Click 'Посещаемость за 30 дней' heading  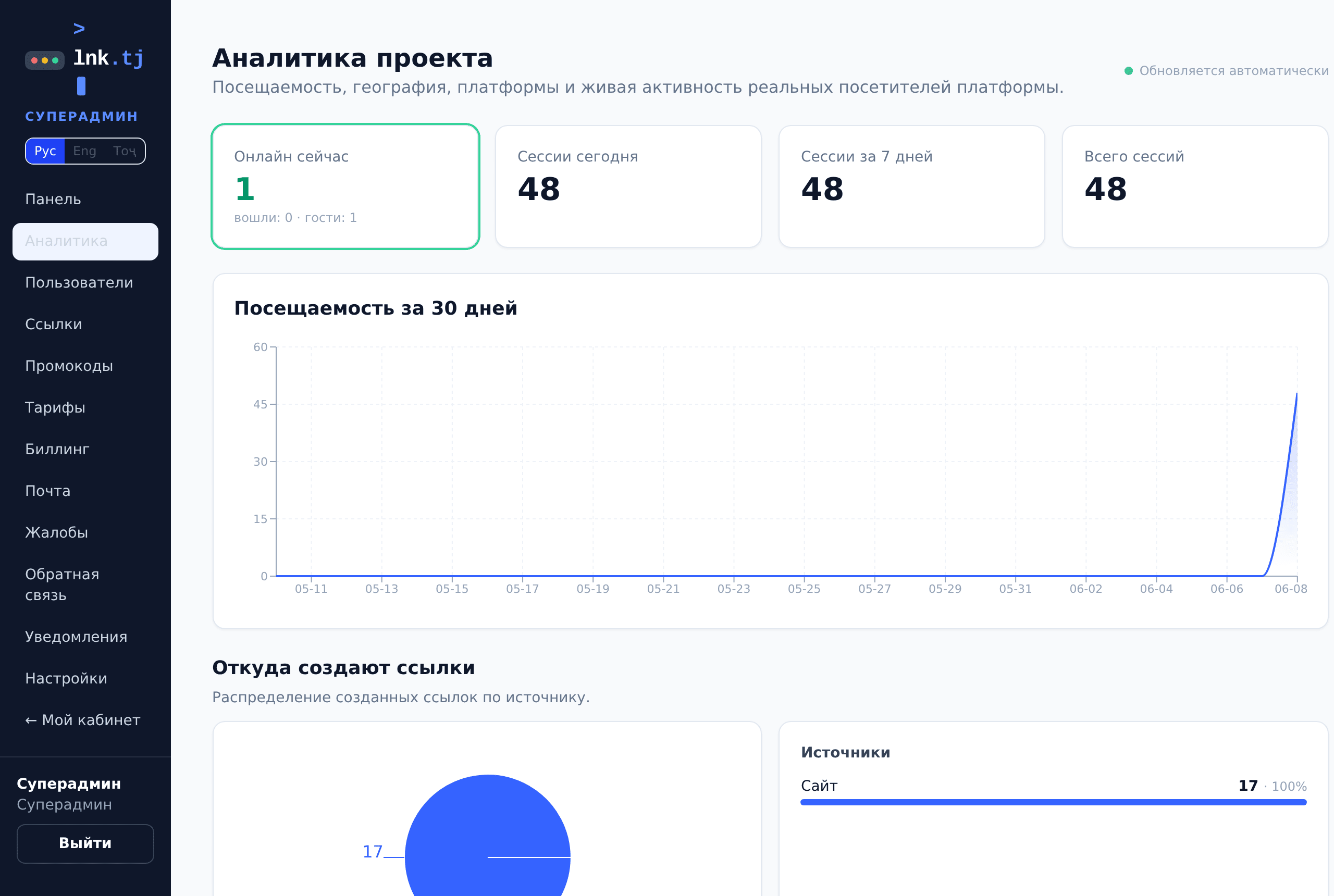(x=376, y=308)
